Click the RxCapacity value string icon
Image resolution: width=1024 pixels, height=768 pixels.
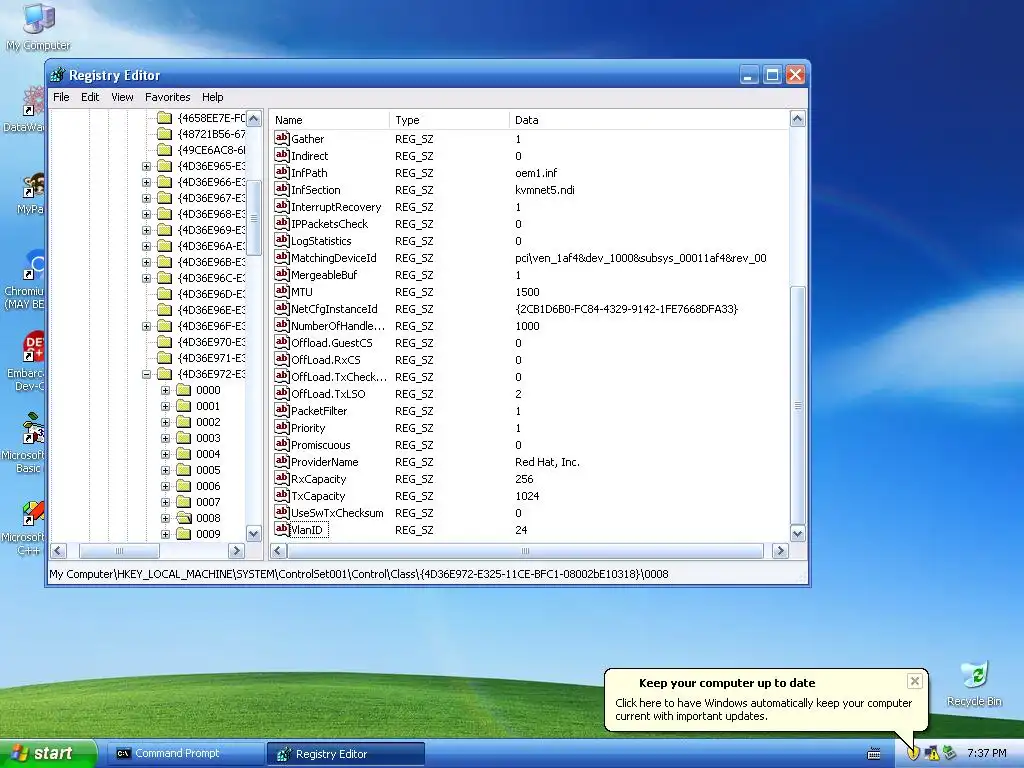pos(281,478)
